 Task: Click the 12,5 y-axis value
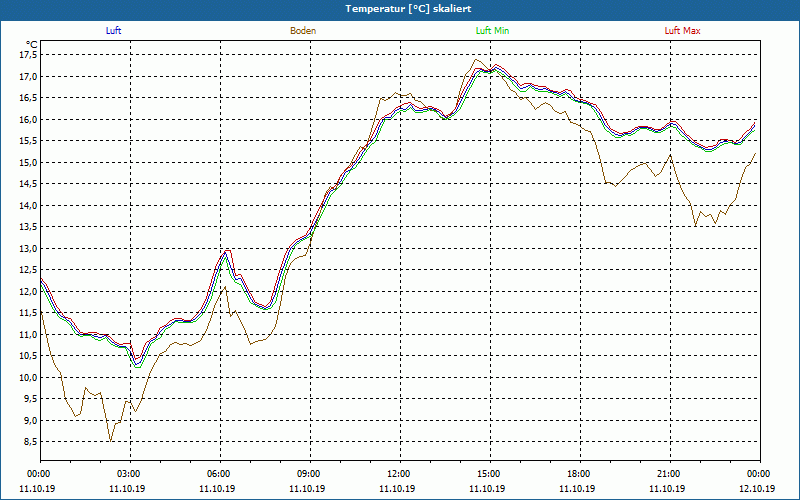pyautogui.click(x=29, y=270)
